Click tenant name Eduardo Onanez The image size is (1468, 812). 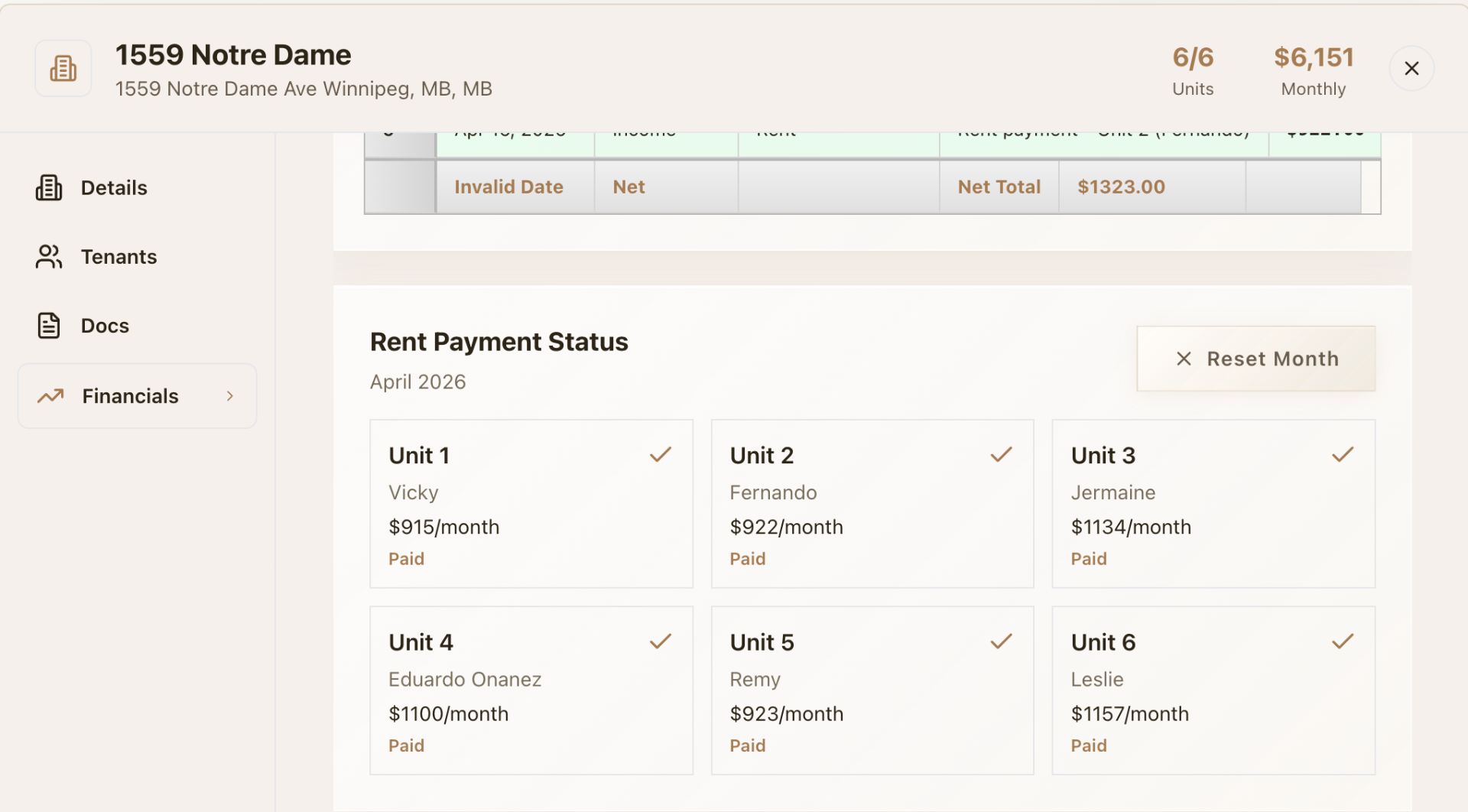465,679
